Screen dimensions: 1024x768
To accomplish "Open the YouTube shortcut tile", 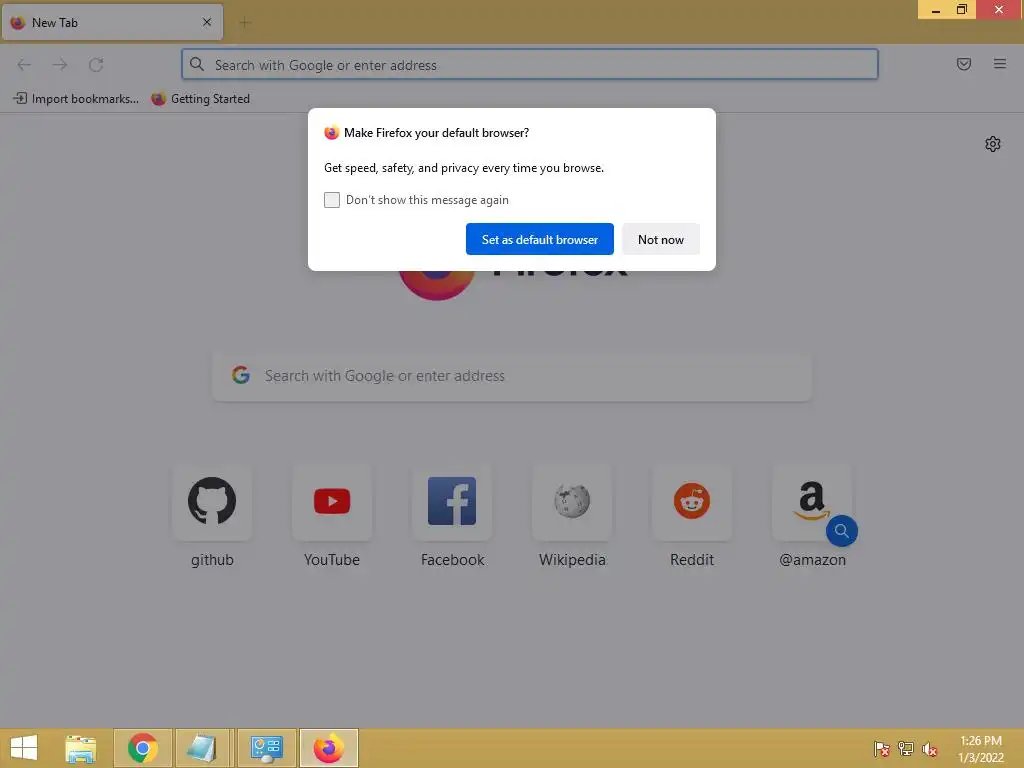I will click(x=332, y=502).
